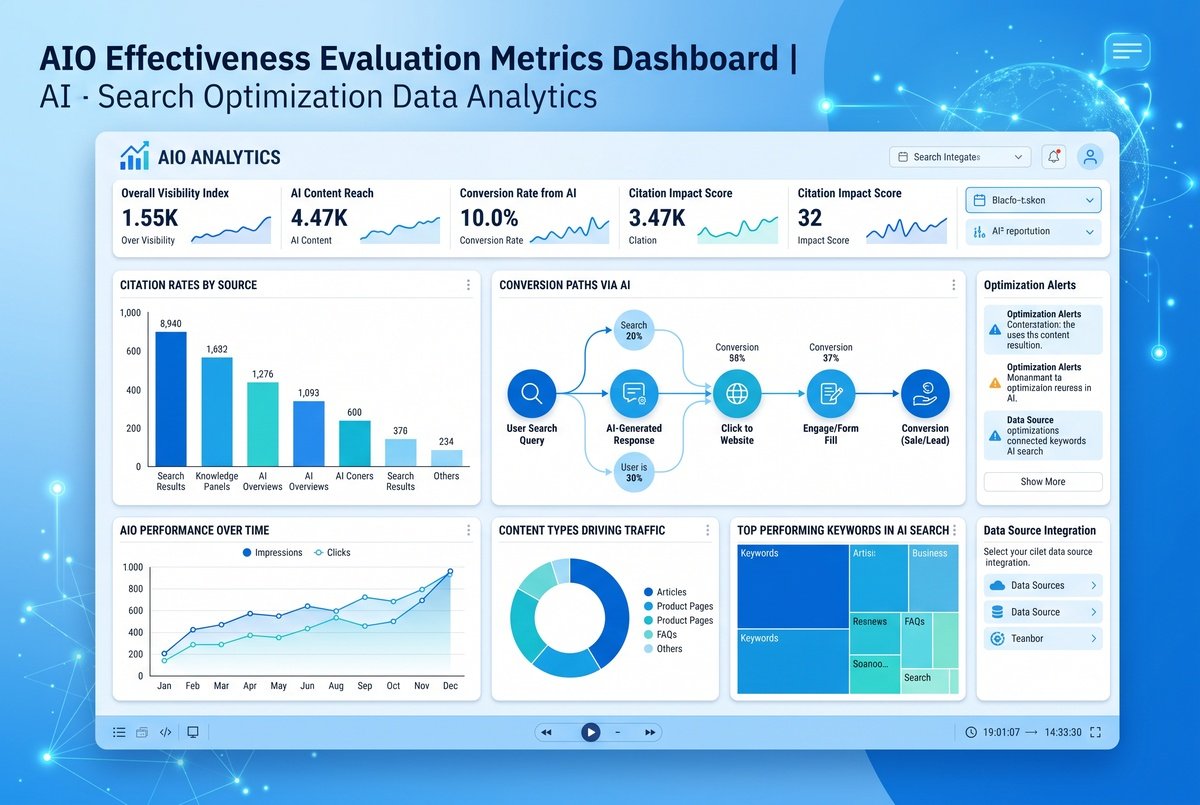This screenshot has width=1200, height=805.
Task: Toggle fullscreen icon at bottom right
Action: (1096, 732)
